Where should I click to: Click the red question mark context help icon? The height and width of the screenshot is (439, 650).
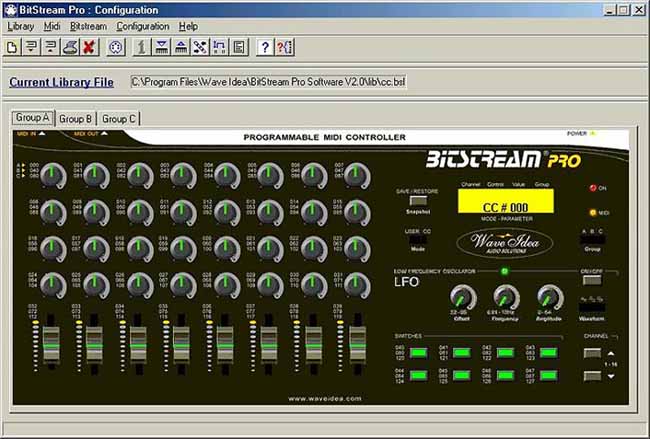(285, 47)
